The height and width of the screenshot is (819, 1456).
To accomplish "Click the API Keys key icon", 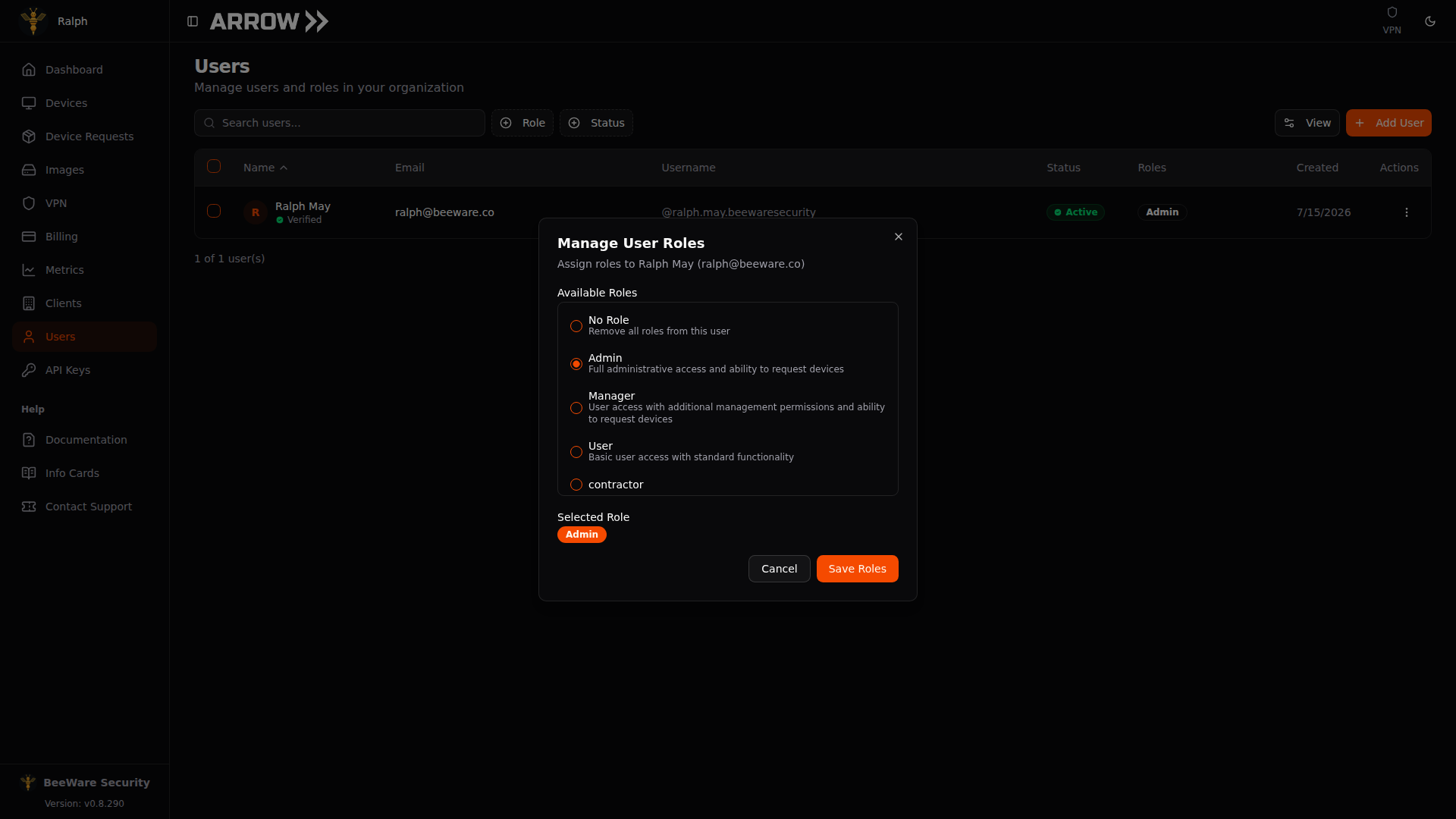I will point(29,370).
